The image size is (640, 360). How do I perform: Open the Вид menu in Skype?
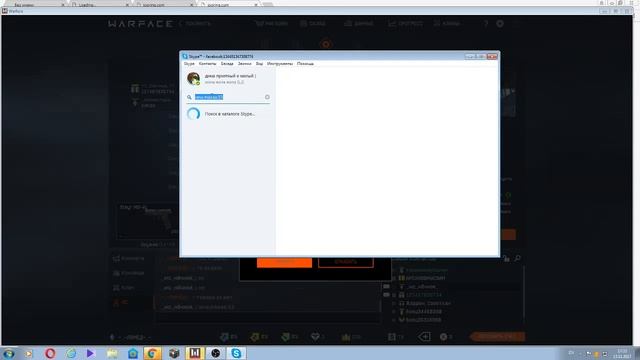259,64
